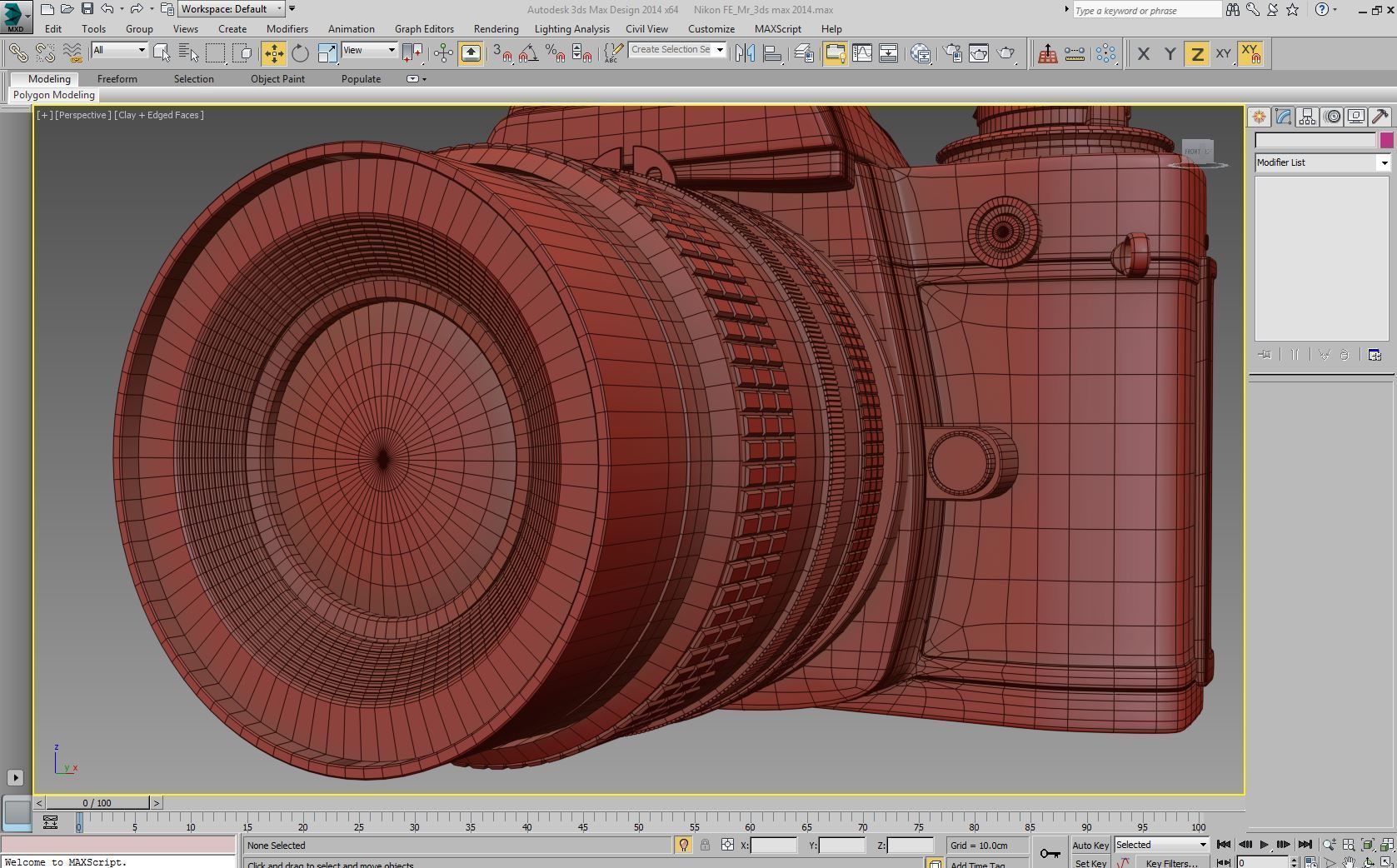The width and height of the screenshot is (1397, 868).
Task: Open the Rendering menu
Action: pyautogui.click(x=496, y=28)
